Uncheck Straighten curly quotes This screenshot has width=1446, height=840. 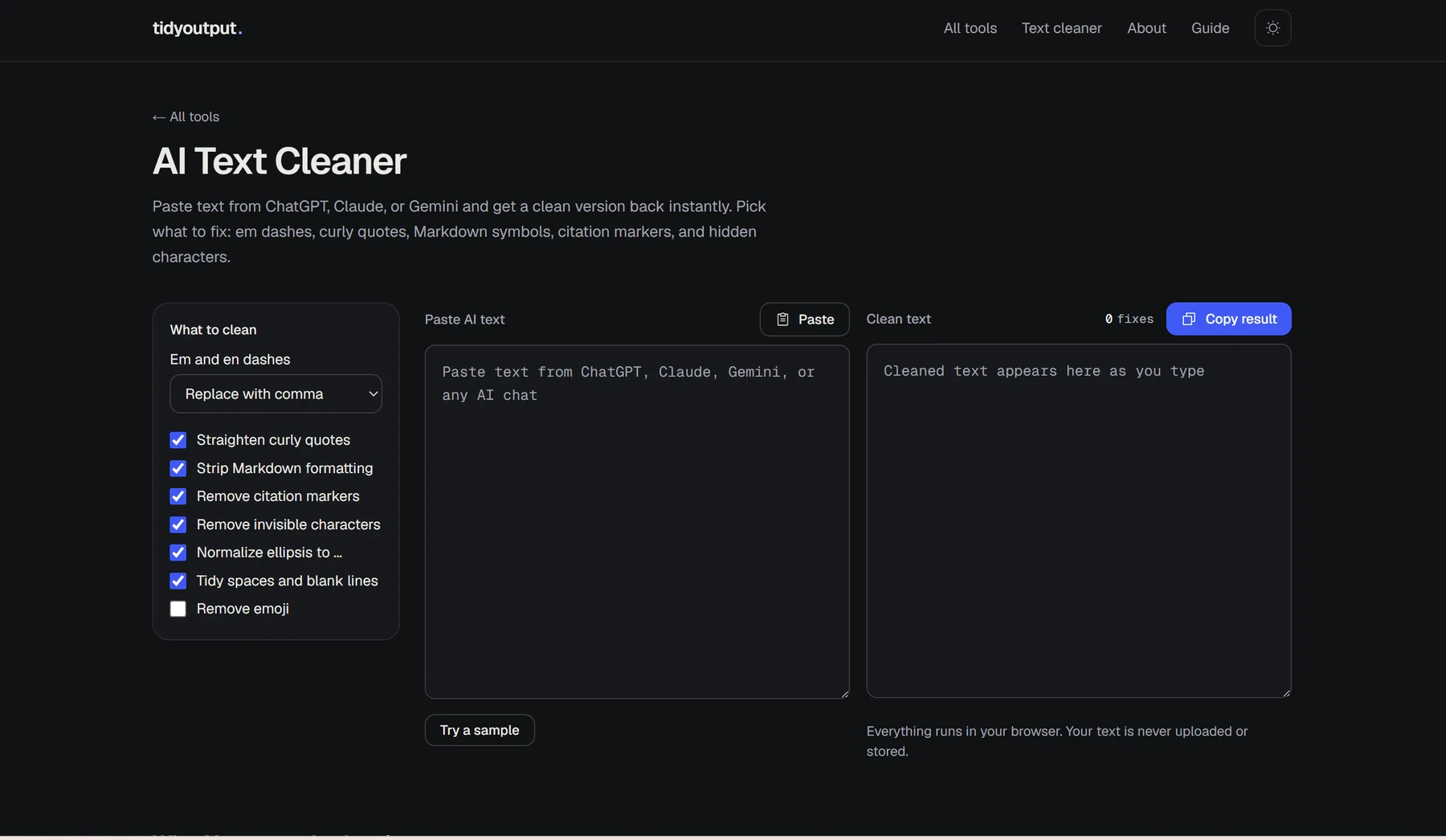(178, 440)
